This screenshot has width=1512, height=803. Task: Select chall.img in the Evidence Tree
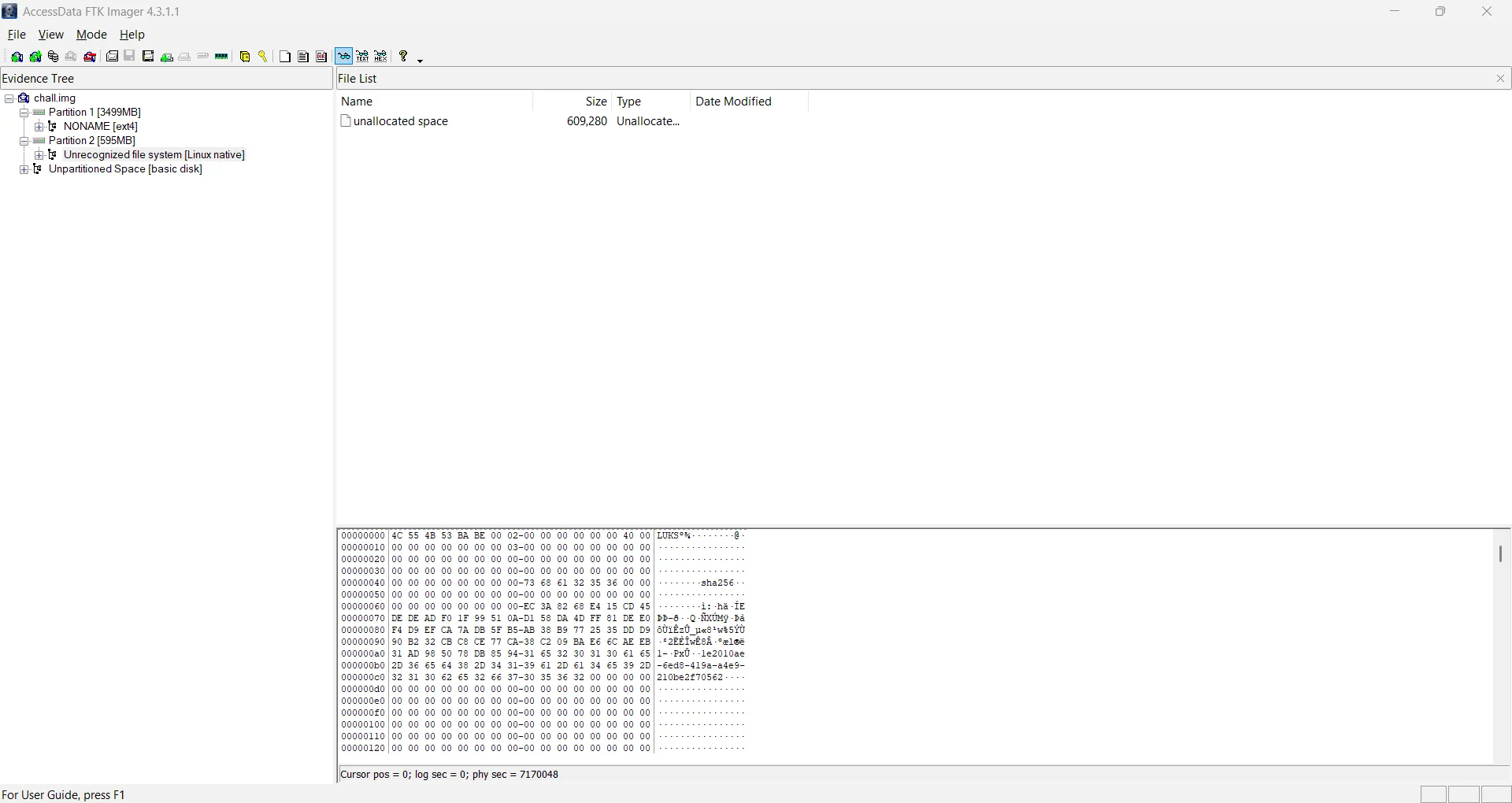pos(55,98)
